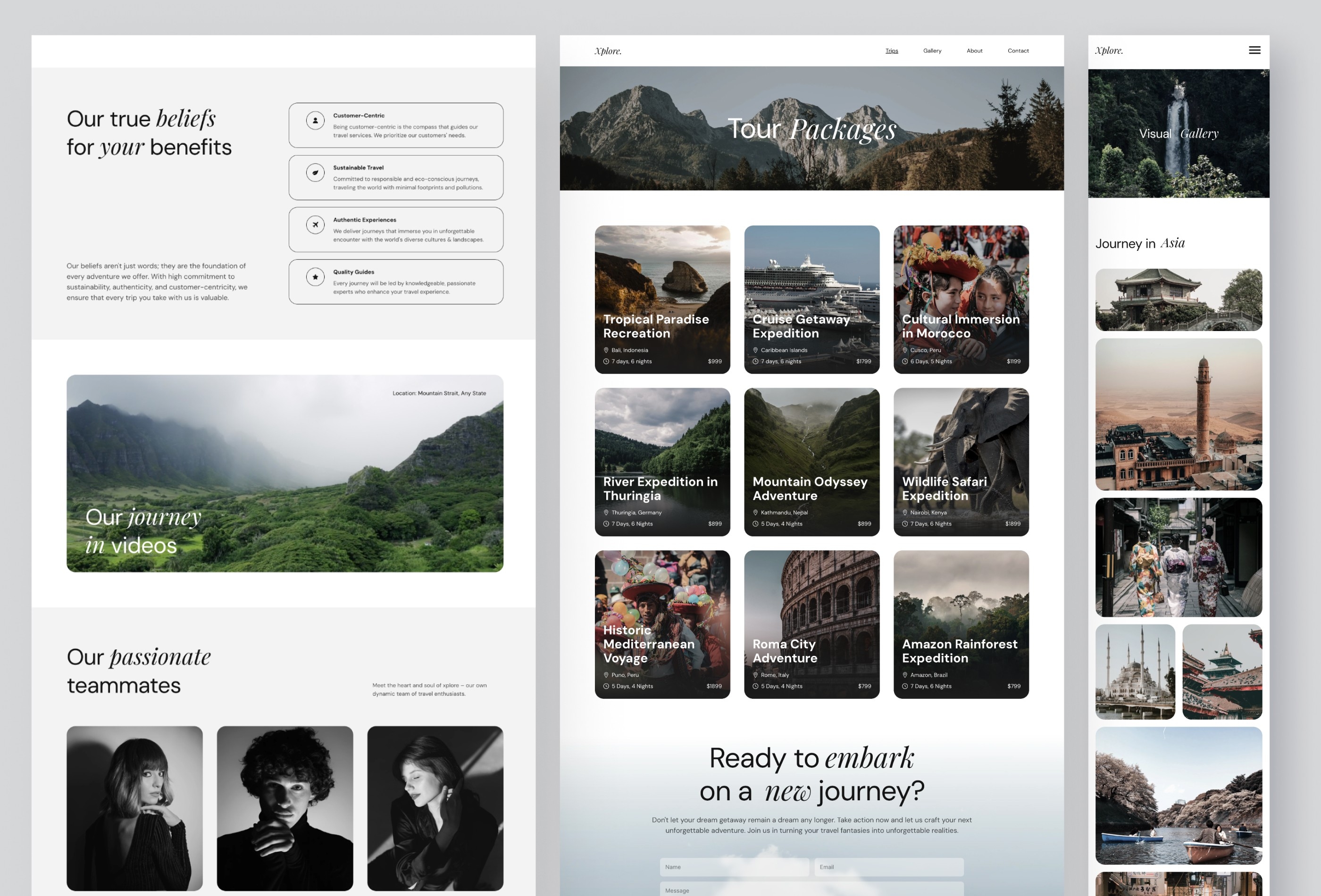
Task: Click the Xplore logo in the header
Action: 608,50
